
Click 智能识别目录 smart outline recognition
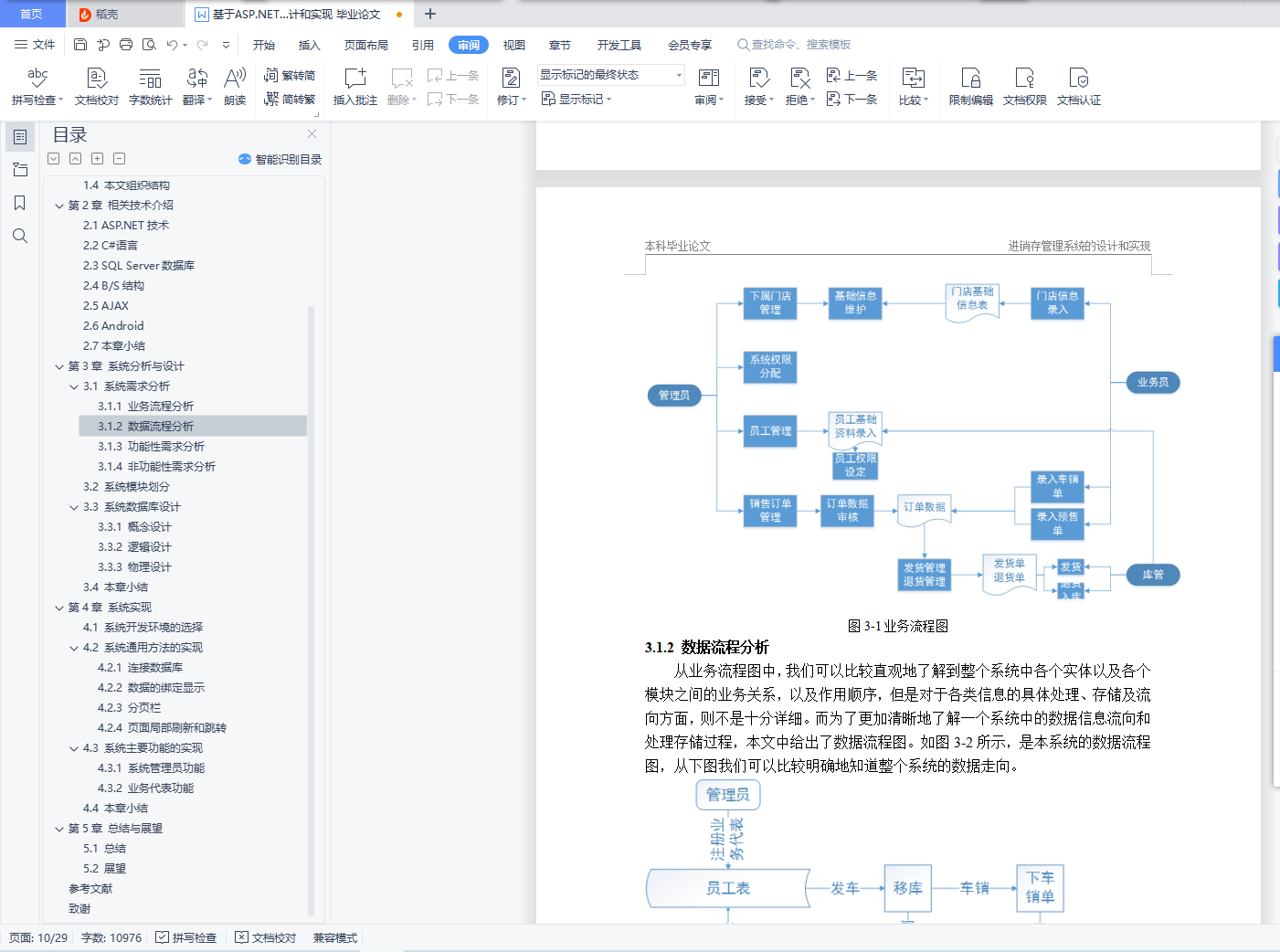pyautogui.click(x=280, y=159)
